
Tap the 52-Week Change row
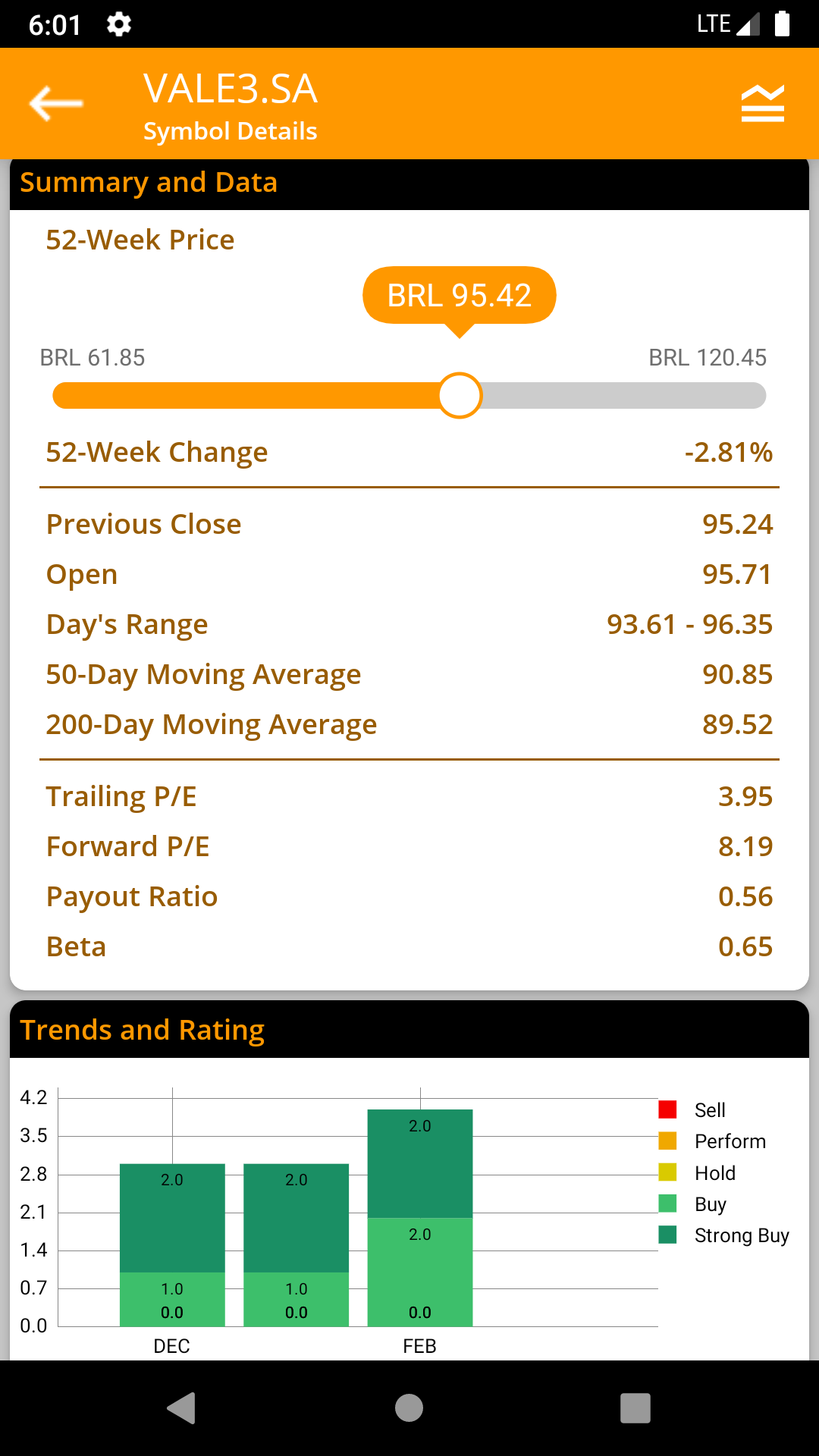pos(409,453)
